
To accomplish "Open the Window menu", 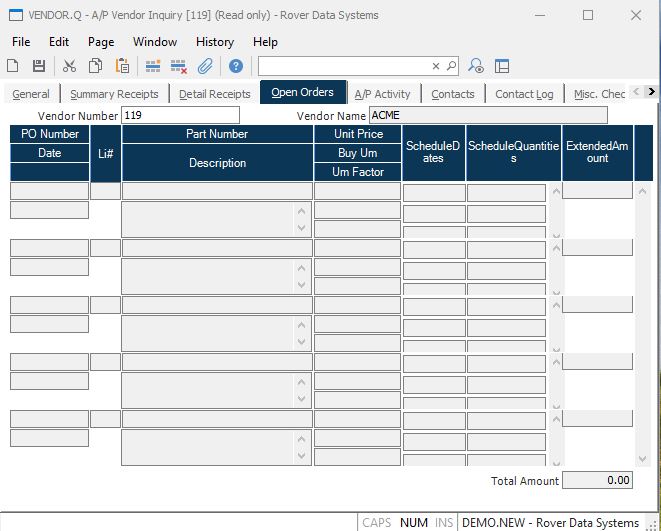I will 155,42.
